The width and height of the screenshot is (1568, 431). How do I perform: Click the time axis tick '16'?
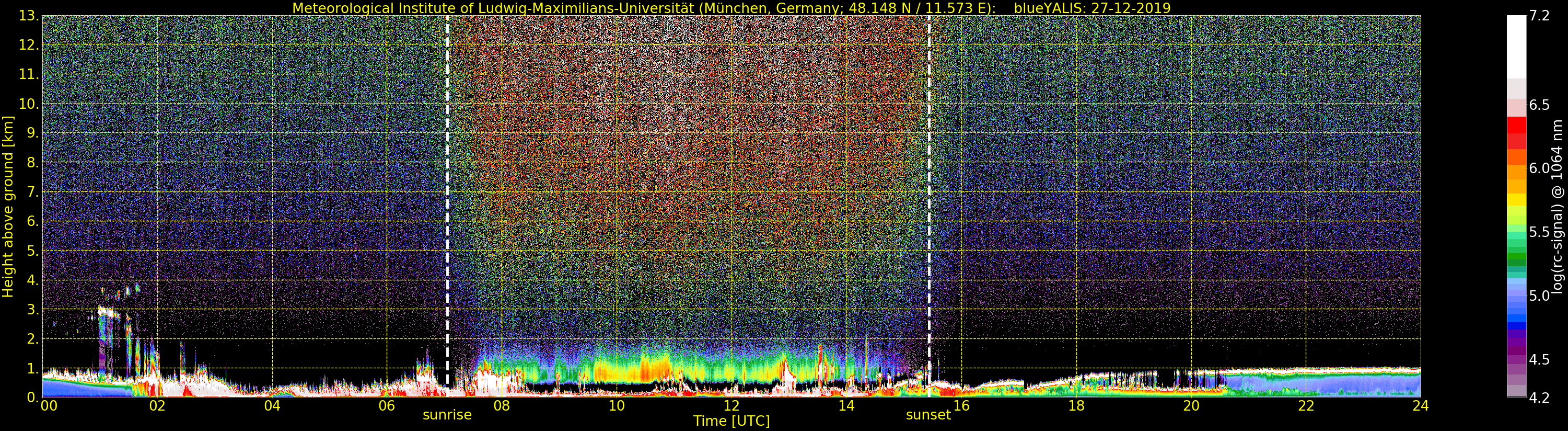pos(961,405)
